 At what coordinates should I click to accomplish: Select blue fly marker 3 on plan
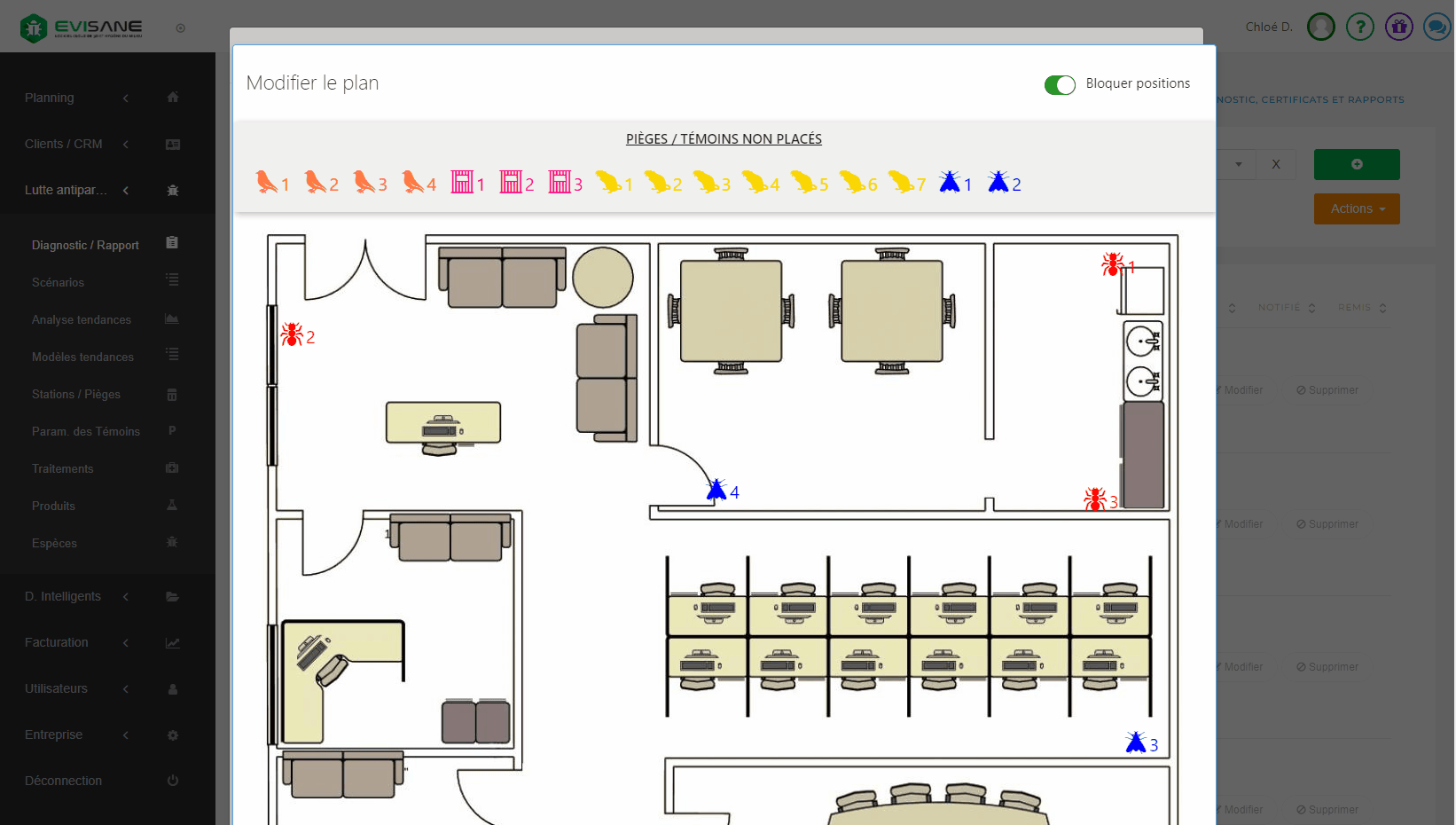[1136, 742]
